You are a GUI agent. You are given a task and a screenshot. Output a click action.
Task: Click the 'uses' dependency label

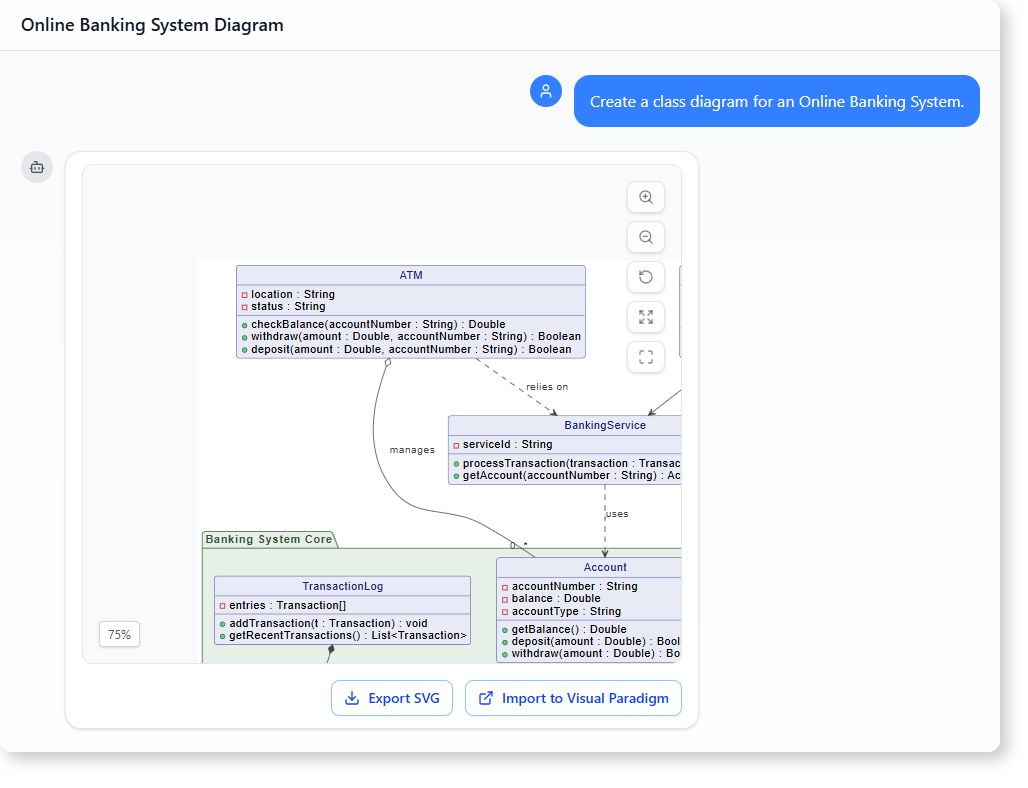pos(617,514)
